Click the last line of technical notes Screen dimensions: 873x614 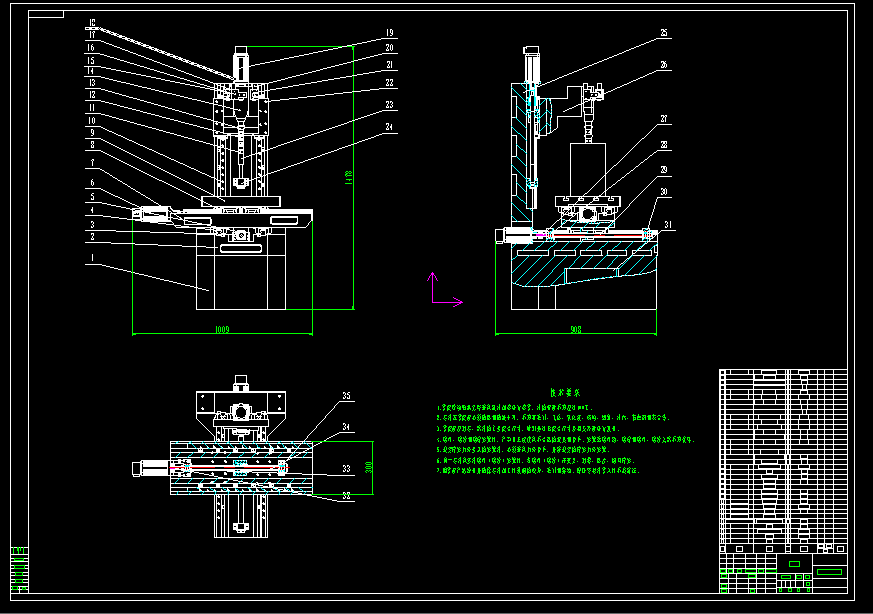click(538, 470)
